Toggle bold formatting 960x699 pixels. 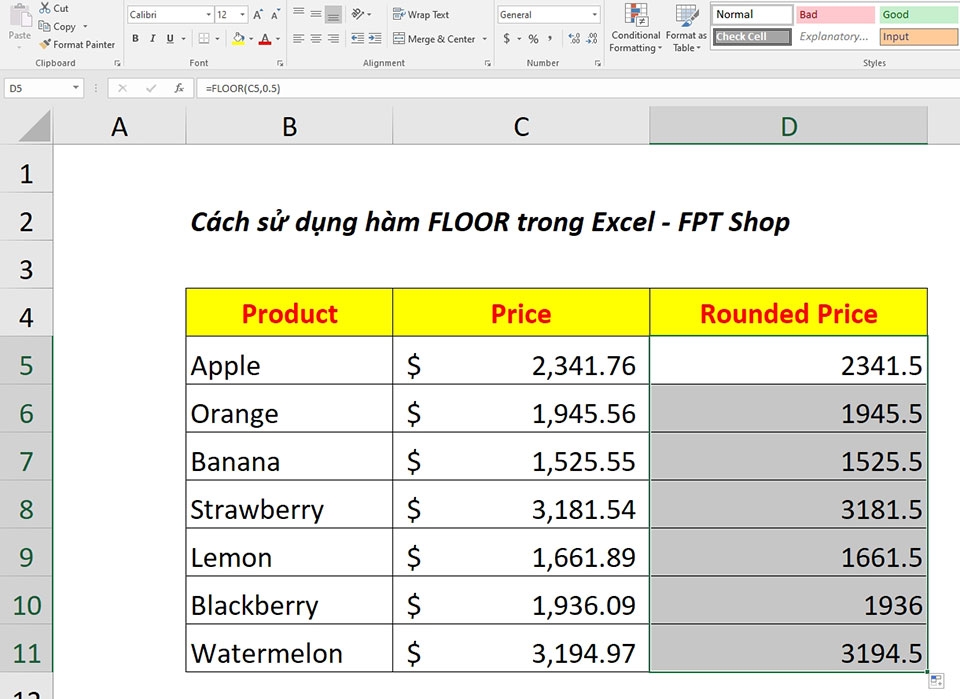tap(135, 38)
